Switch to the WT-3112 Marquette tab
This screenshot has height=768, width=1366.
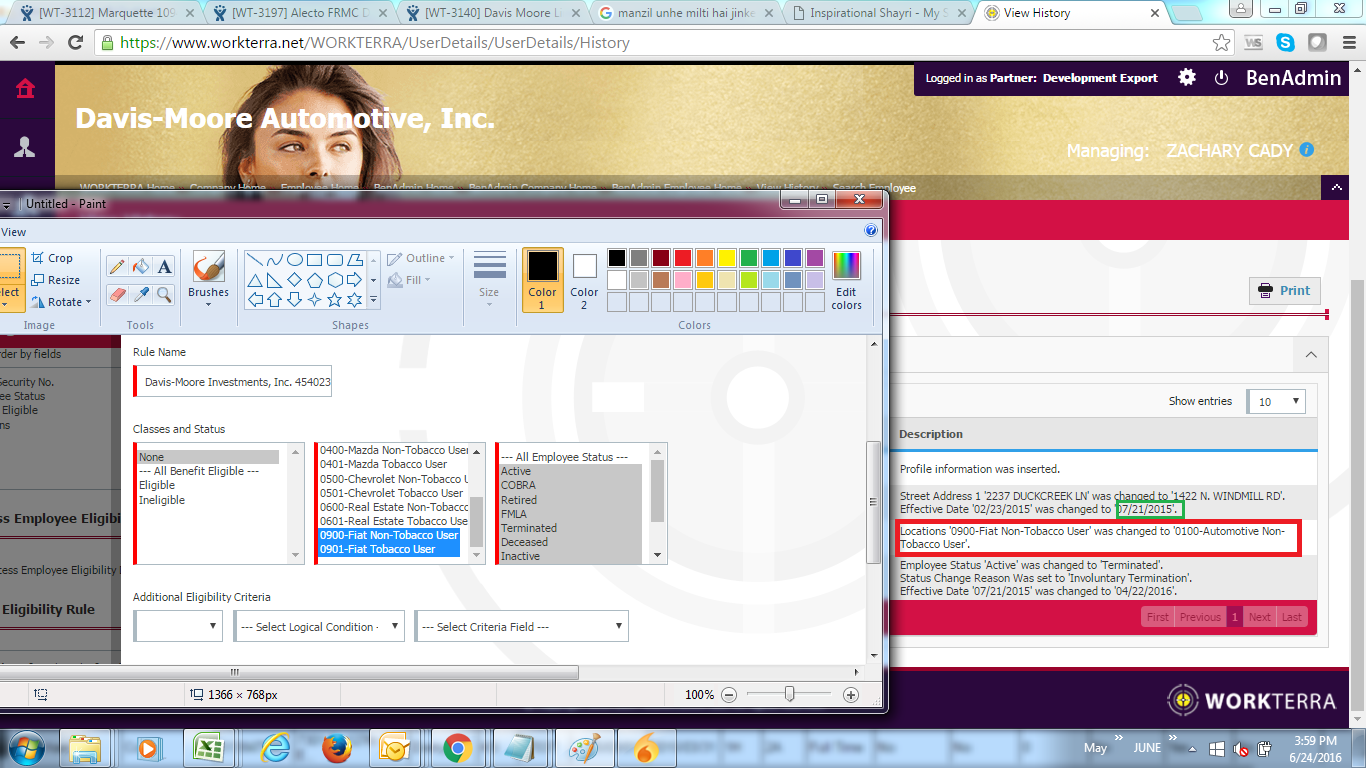point(106,13)
